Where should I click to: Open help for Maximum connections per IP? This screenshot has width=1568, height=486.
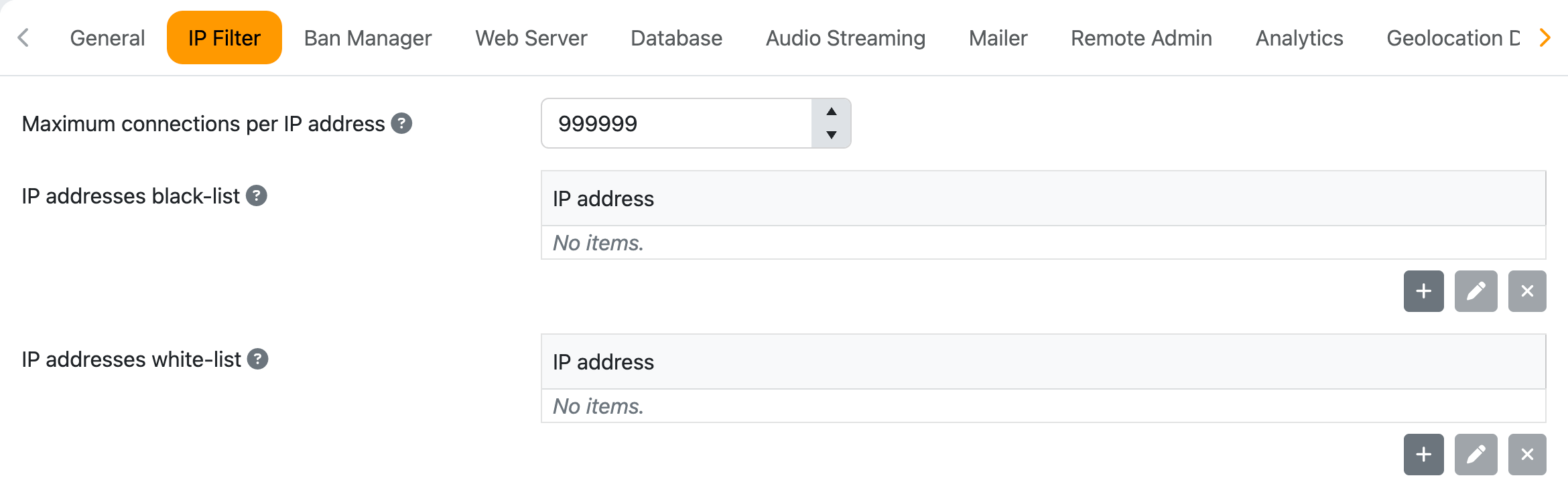(x=401, y=123)
